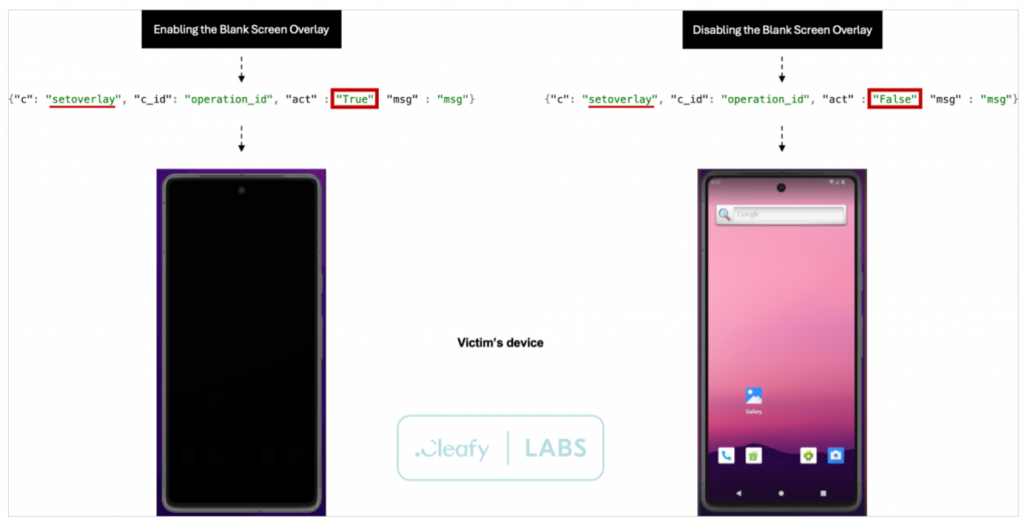Tap the Phone dialer icon in dock
Screen dimensions: 1024x522
pos(726,455)
